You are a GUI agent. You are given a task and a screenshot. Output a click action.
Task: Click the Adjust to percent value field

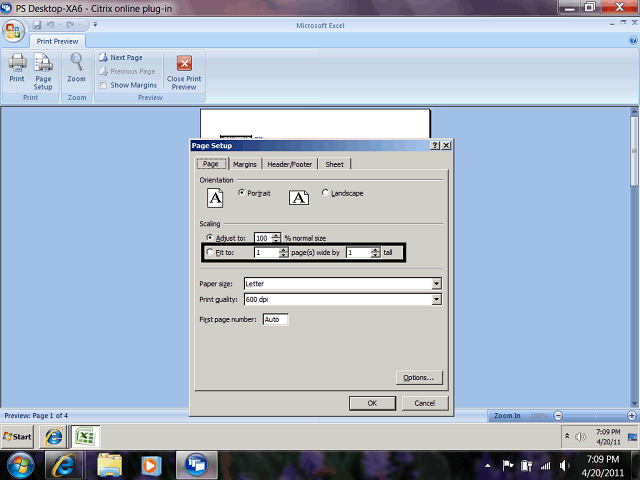pyautogui.click(x=263, y=238)
